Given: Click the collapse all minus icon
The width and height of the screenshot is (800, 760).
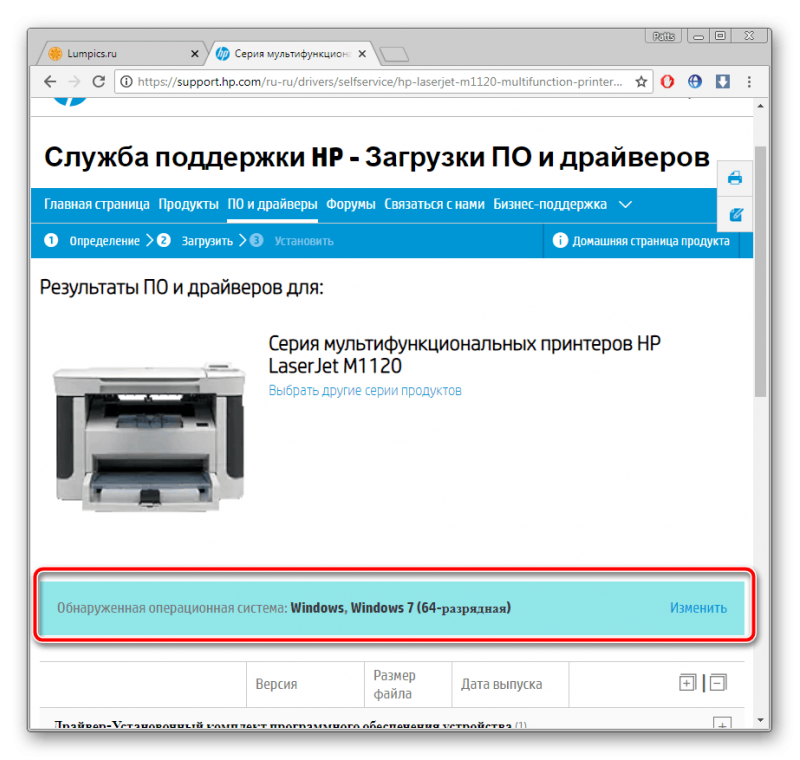Looking at the screenshot, I should tap(718, 682).
